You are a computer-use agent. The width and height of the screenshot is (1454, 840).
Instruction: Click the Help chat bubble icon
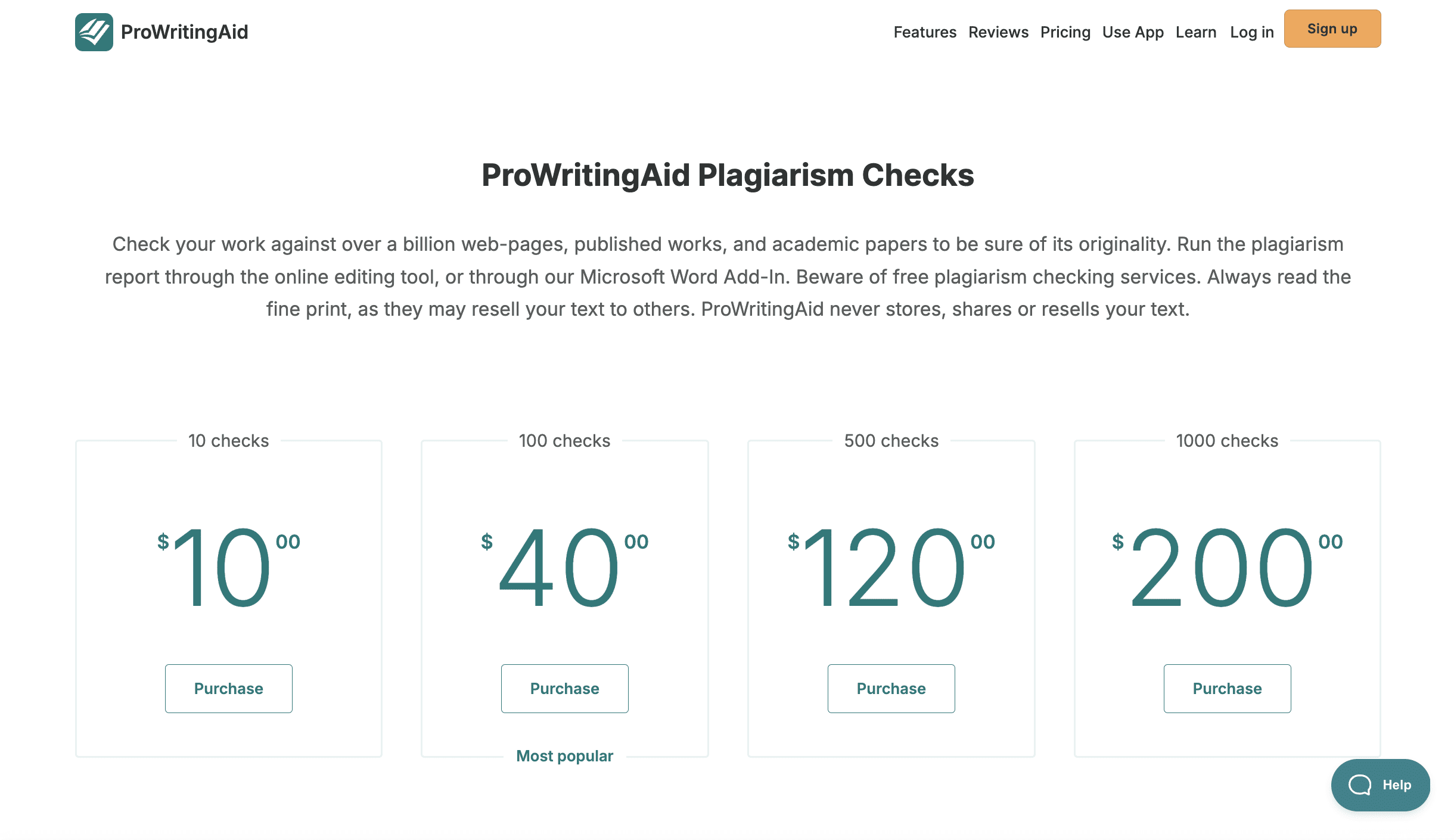tap(1360, 785)
